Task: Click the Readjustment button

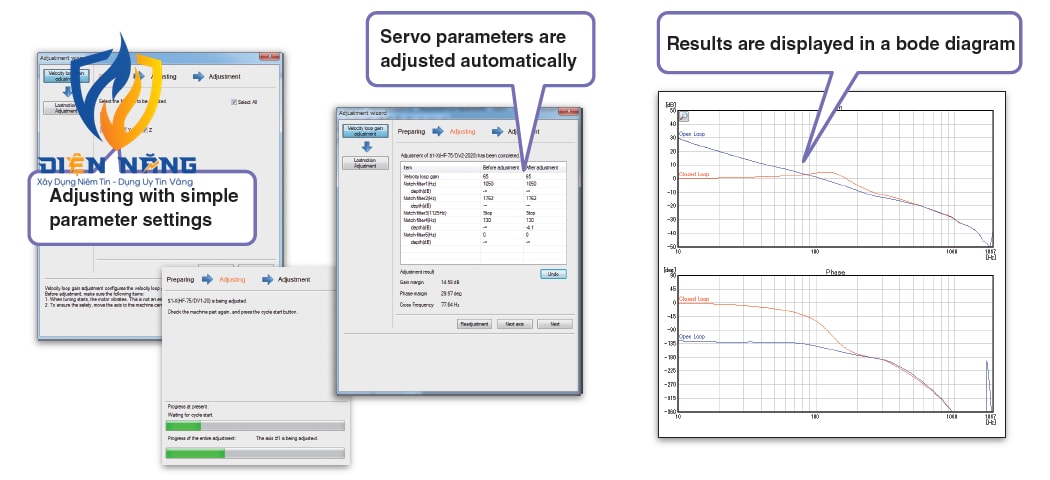Action: click(x=475, y=324)
